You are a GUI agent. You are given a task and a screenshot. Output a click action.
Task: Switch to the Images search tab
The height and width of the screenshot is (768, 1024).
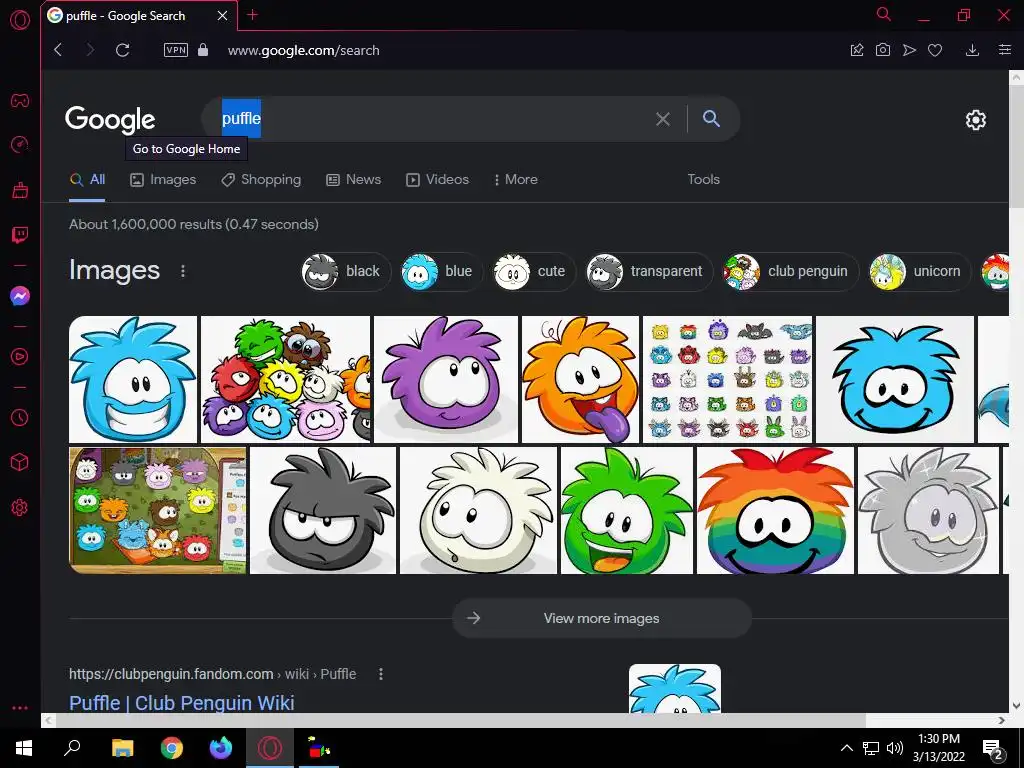tap(163, 180)
